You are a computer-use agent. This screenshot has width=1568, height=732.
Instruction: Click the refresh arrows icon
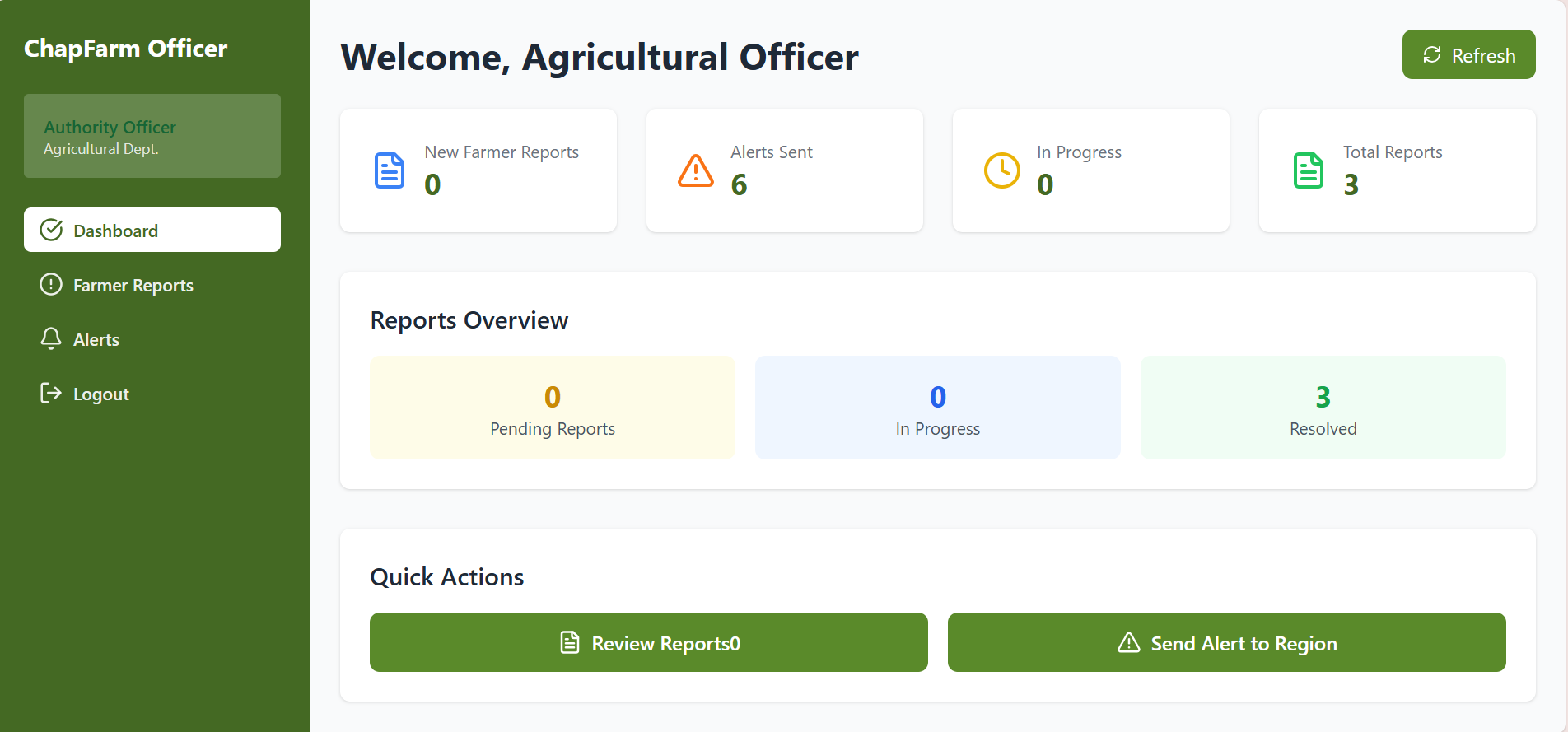1432,54
